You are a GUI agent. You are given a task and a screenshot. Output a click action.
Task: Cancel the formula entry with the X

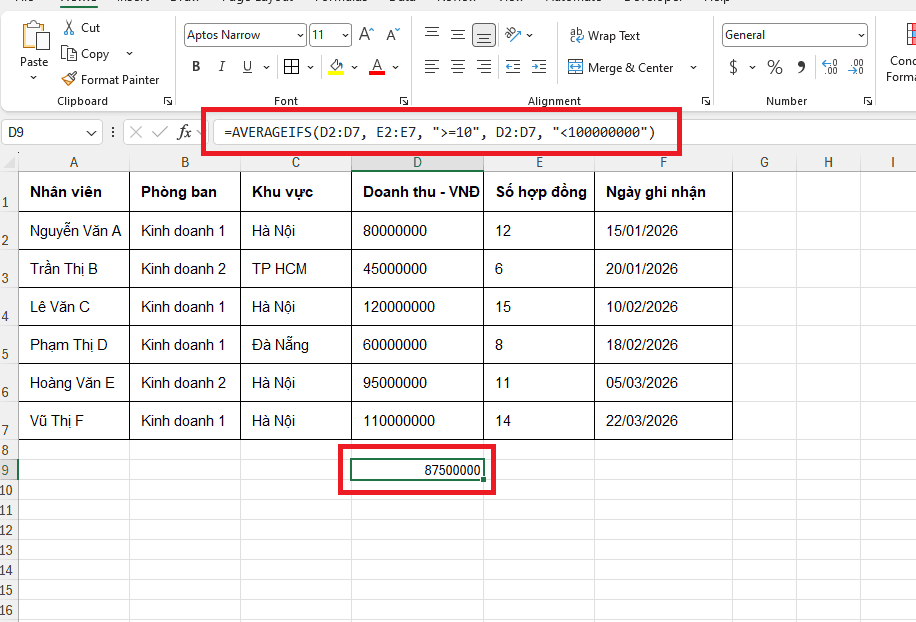click(x=136, y=133)
